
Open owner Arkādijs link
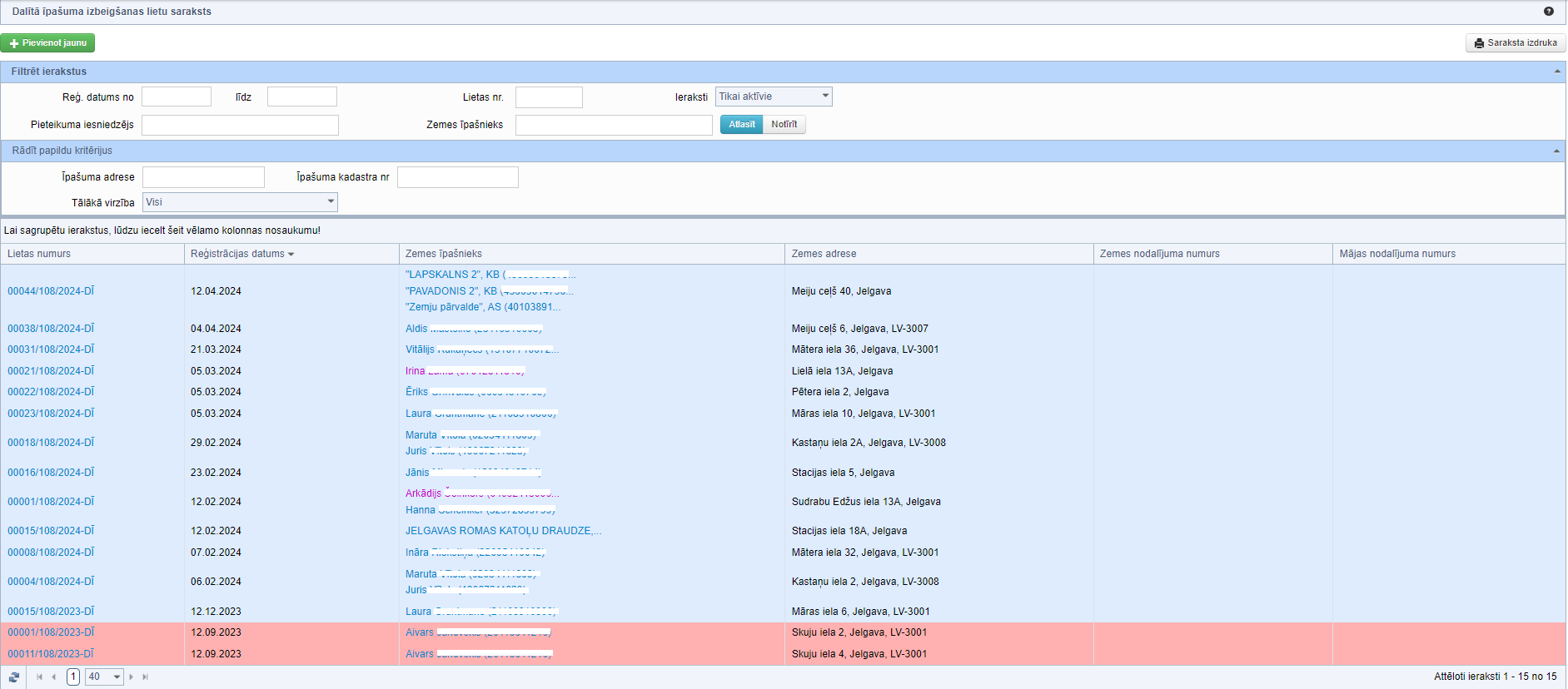[x=482, y=493]
